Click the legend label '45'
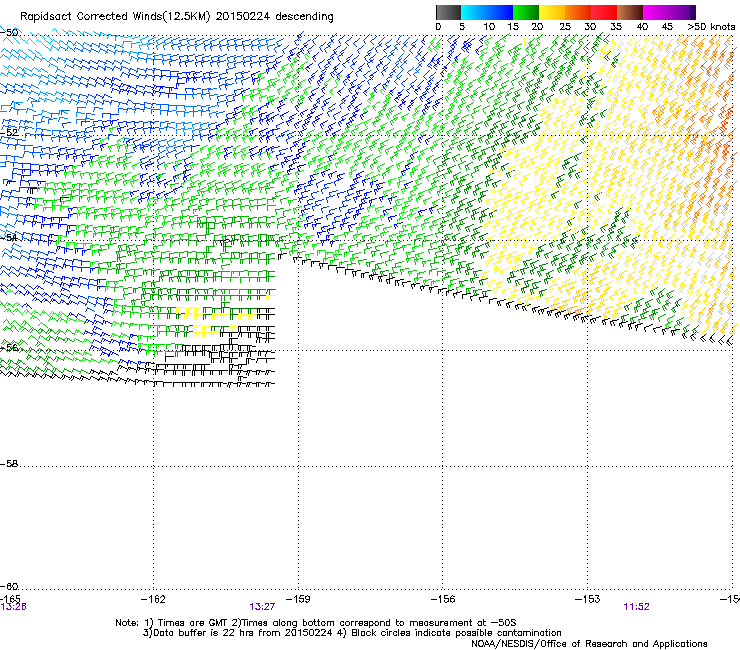Screen dimensions: 740x650 [667, 27]
